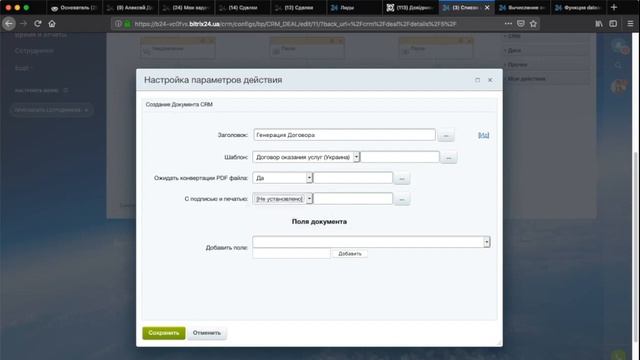Click the macOS green fullscreen window button

click(26, 7)
